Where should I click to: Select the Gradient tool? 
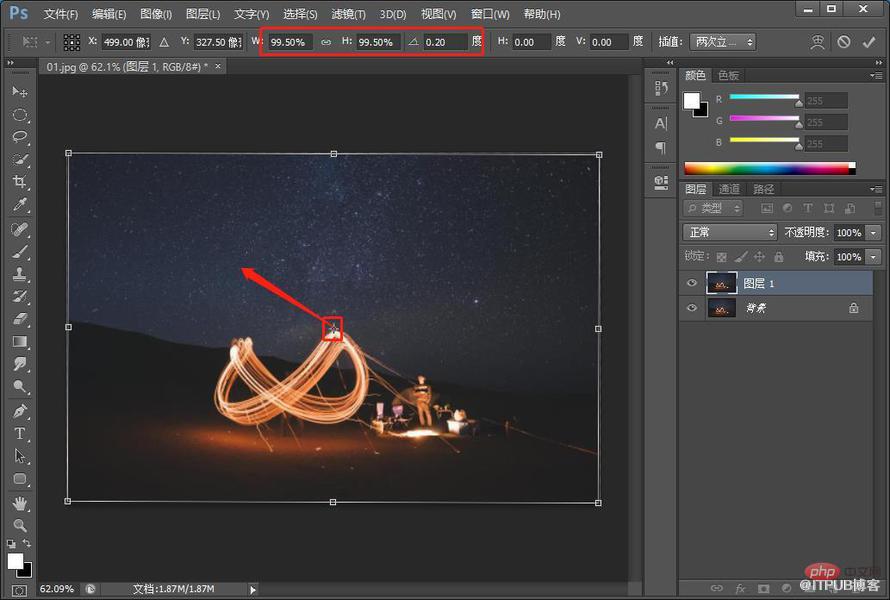[x=20, y=342]
